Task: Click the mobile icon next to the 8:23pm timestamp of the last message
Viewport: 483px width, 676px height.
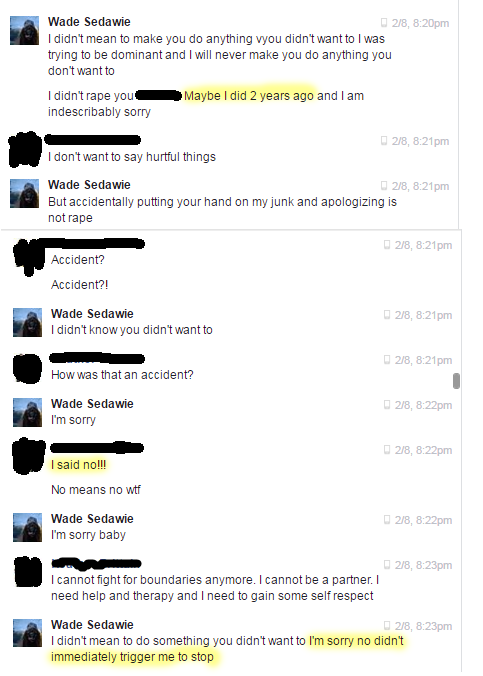Action: click(387, 626)
